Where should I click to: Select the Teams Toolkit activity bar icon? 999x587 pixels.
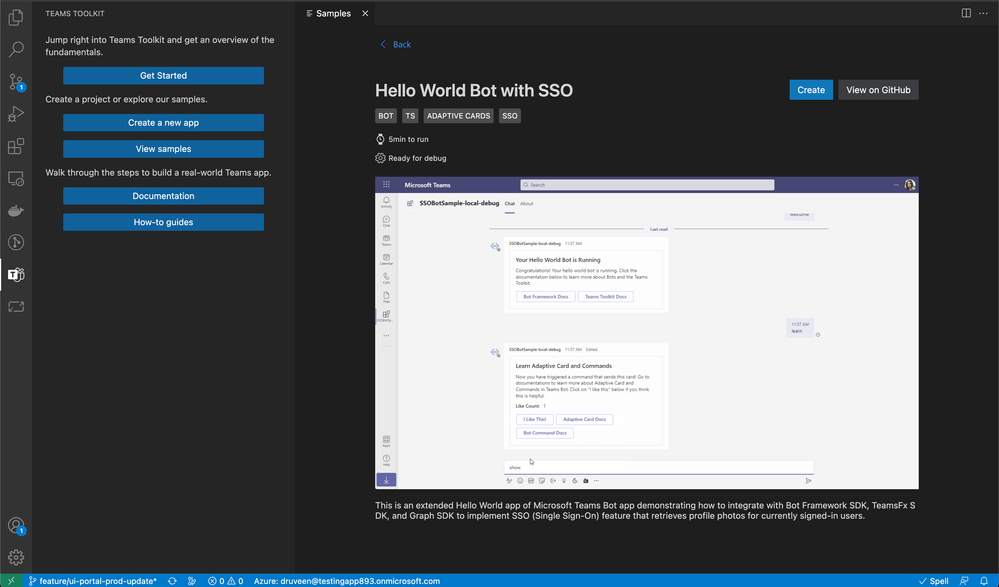(x=16, y=275)
